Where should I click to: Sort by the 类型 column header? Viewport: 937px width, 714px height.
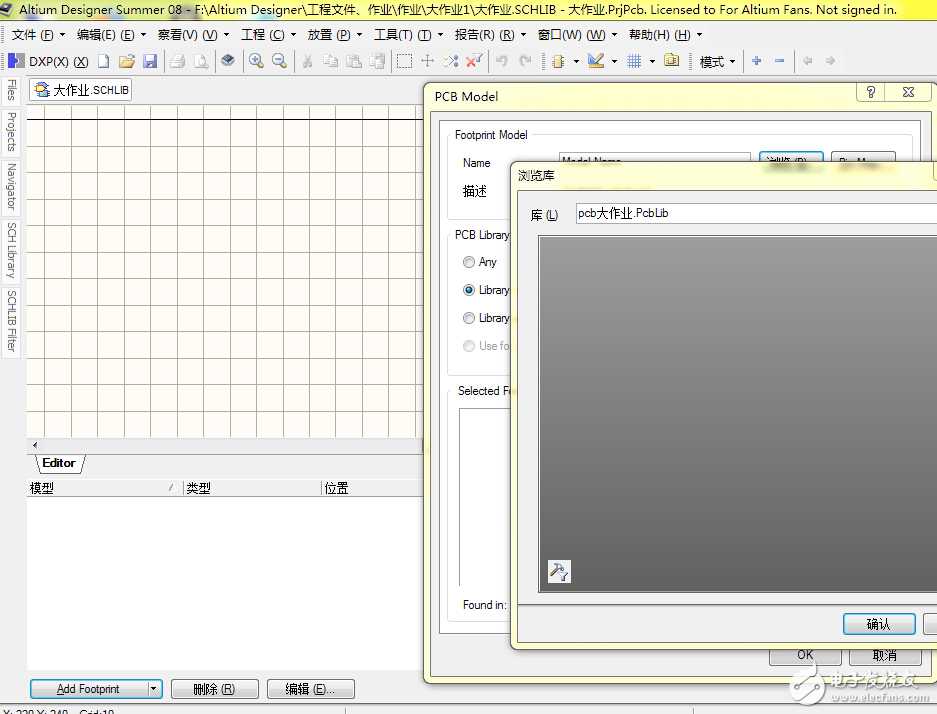(252, 488)
